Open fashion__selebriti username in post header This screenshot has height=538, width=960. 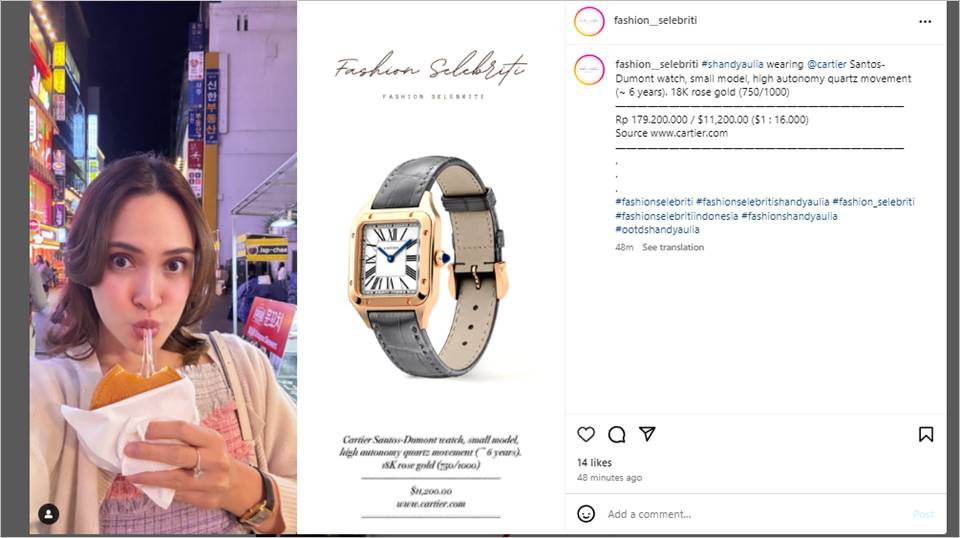click(655, 20)
